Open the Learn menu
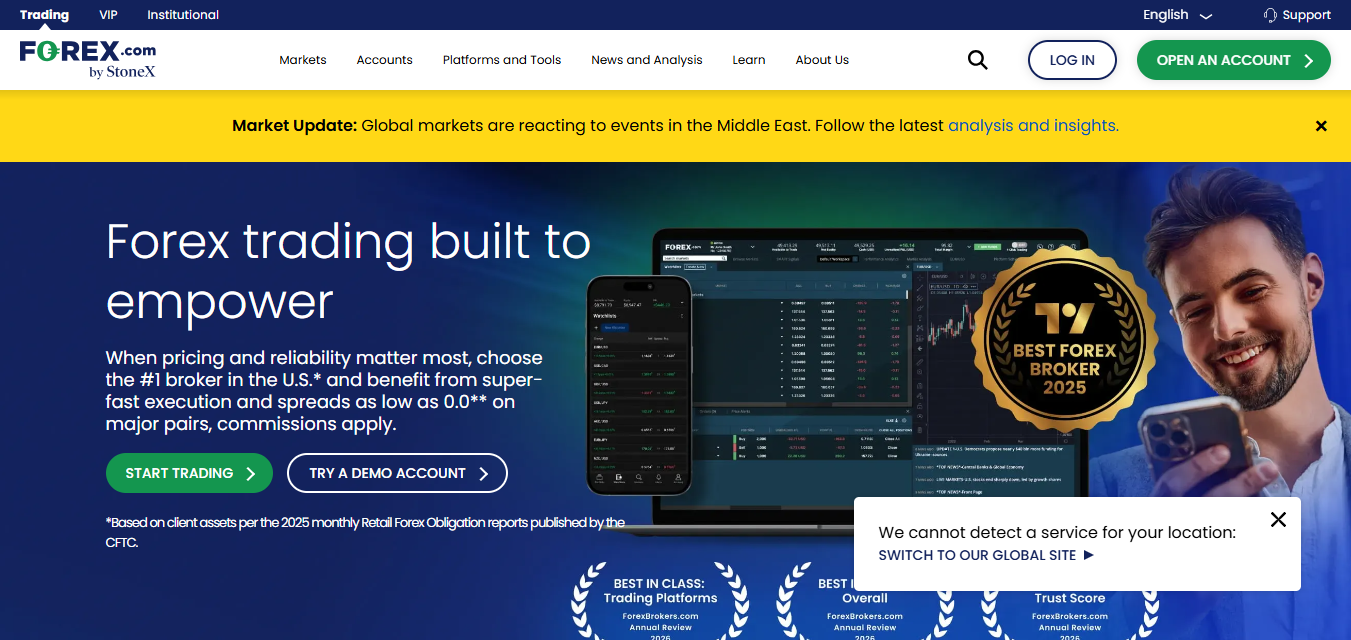This screenshot has width=1351, height=640. tap(749, 60)
